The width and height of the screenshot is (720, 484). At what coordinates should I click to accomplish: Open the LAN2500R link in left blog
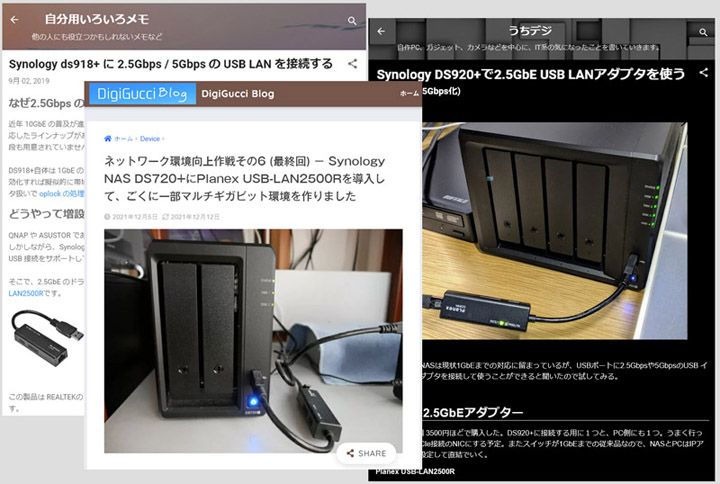pyautogui.click(x=26, y=293)
